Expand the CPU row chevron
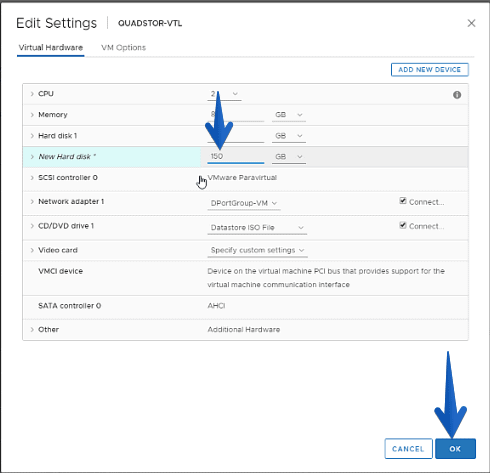This screenshot has height=473, width=490. (x=32, y=94)
